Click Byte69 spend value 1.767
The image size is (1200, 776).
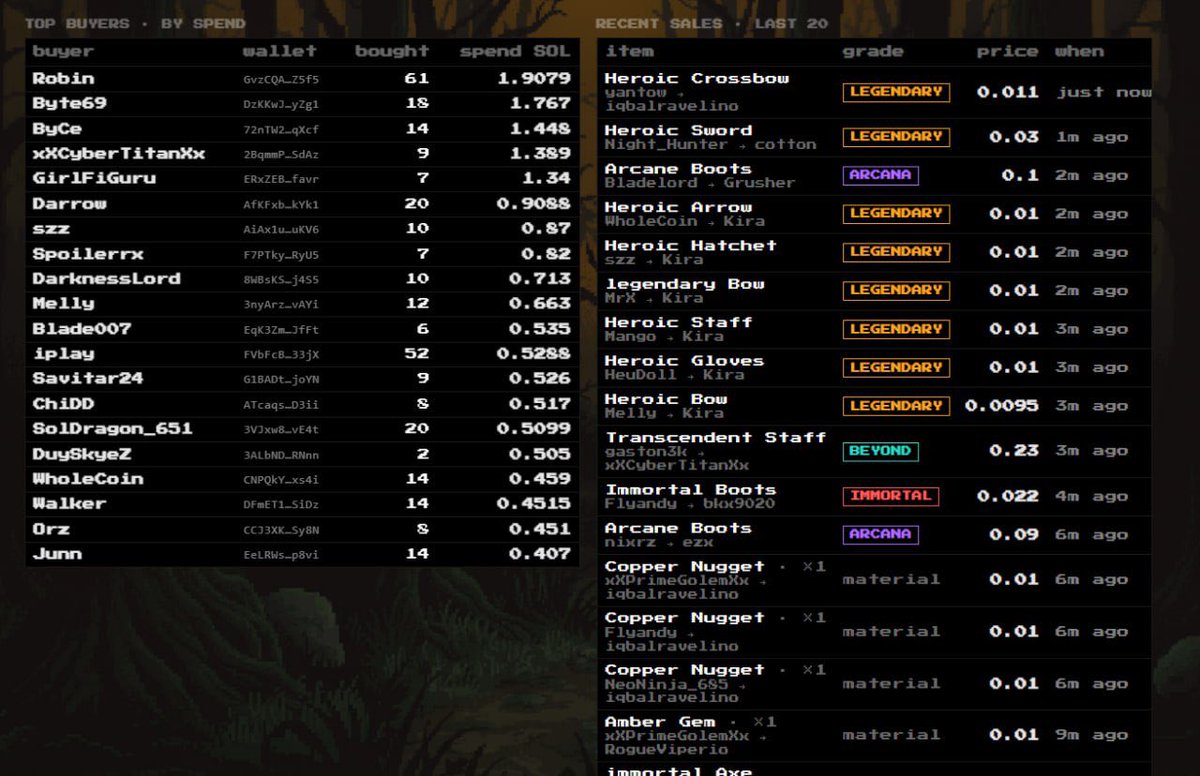coord(540,103)
